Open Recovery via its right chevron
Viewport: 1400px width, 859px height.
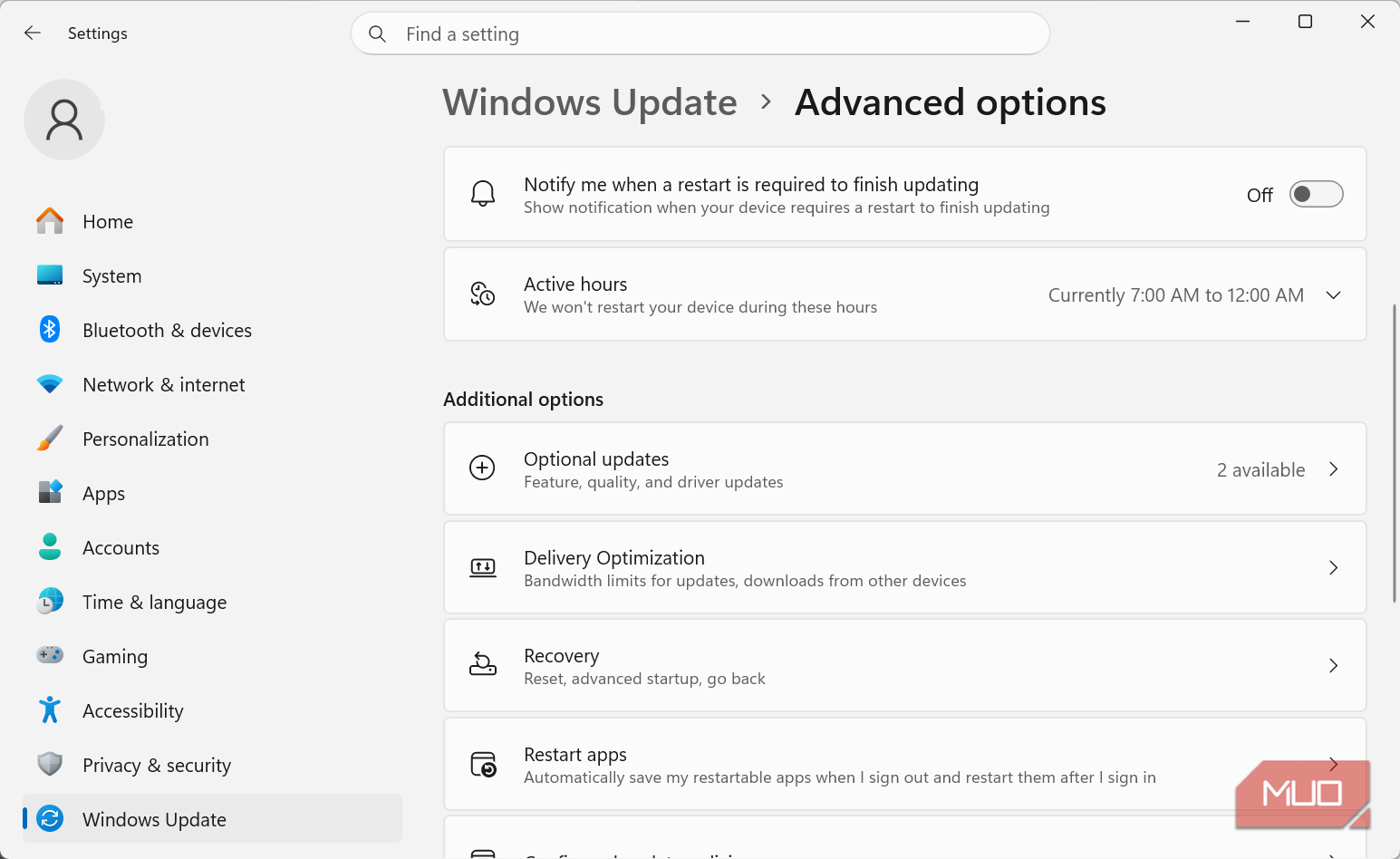click(x=1333, y=665)
